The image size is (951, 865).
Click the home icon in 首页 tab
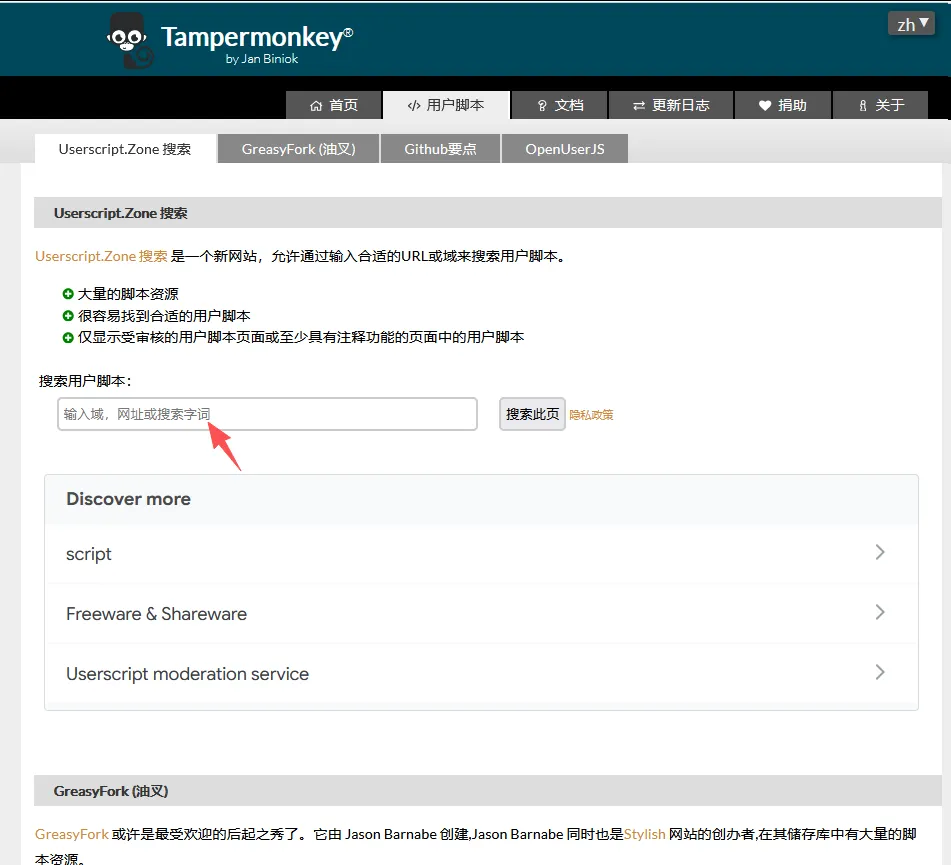[x=316, y=106]
